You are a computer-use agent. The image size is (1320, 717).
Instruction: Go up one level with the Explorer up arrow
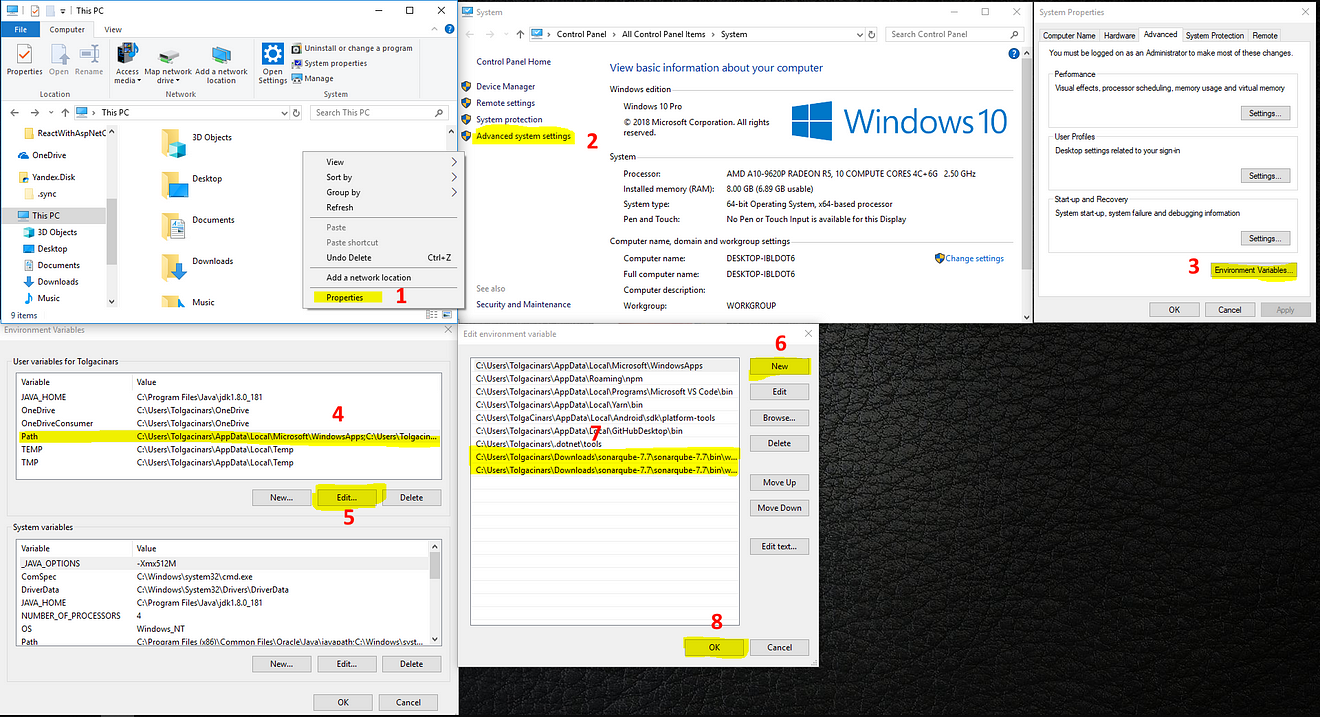[65, 113]
